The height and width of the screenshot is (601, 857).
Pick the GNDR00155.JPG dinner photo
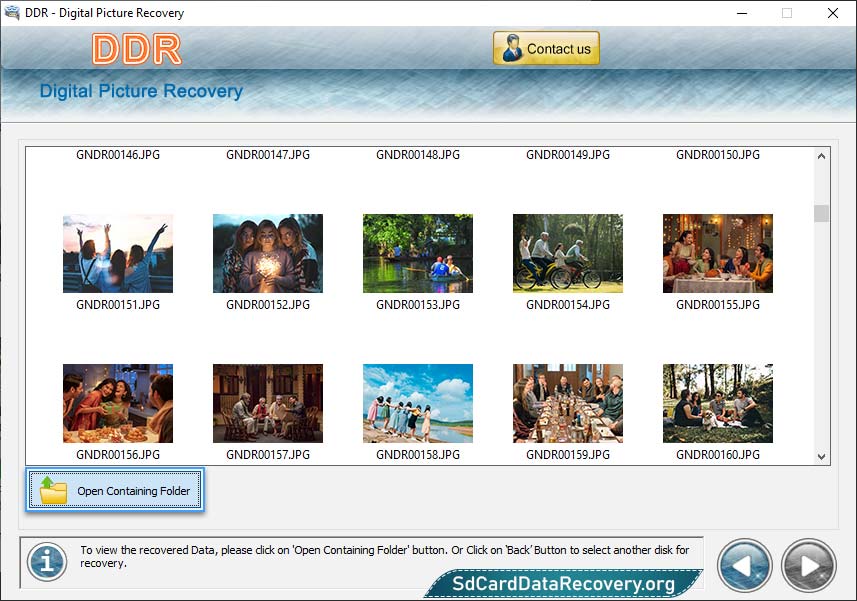(718, 253)
